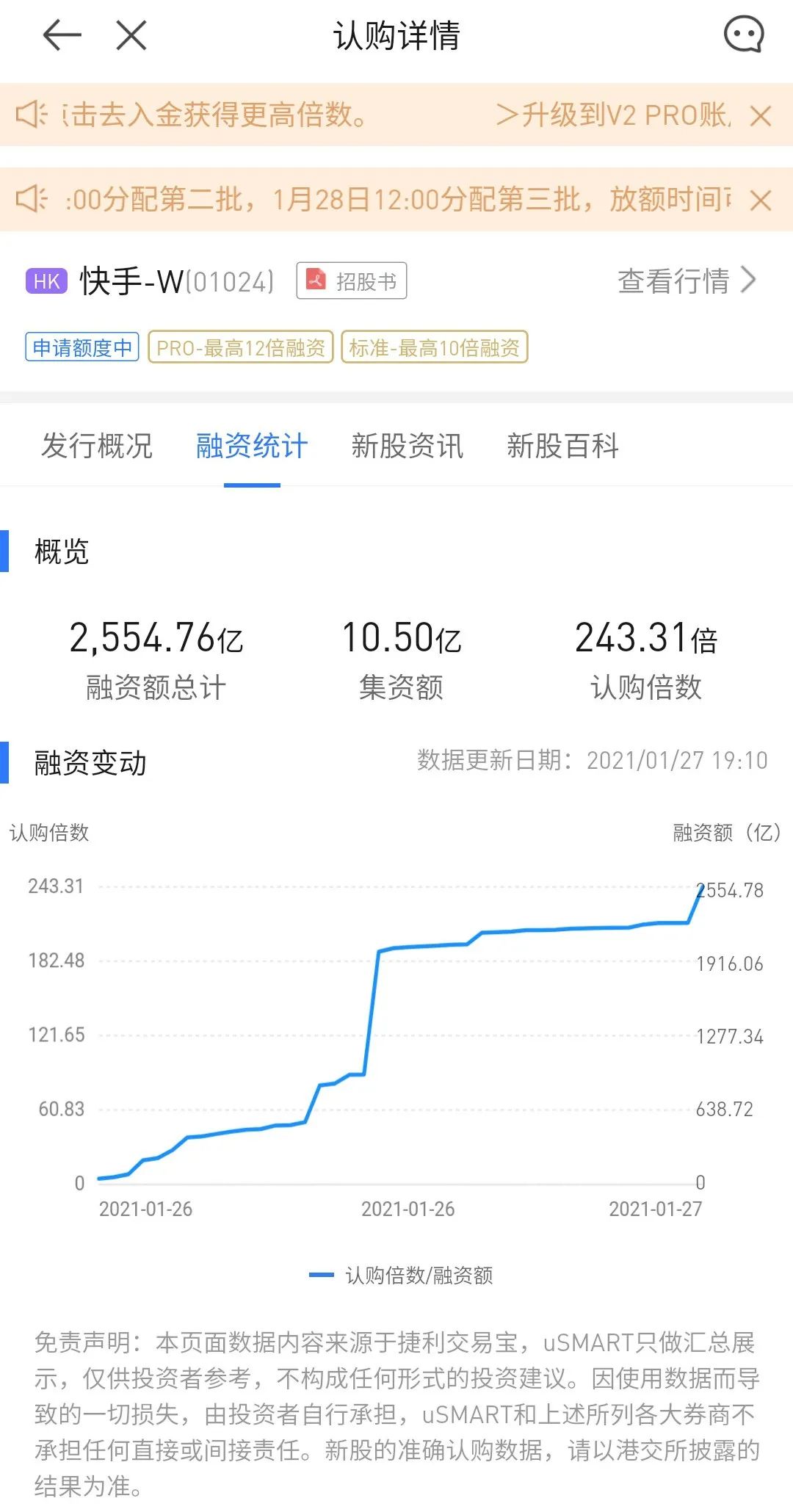The image size is (793, 1512).
Task: Tap 升级到V2 PRO upgrade link
Action: 613,115
